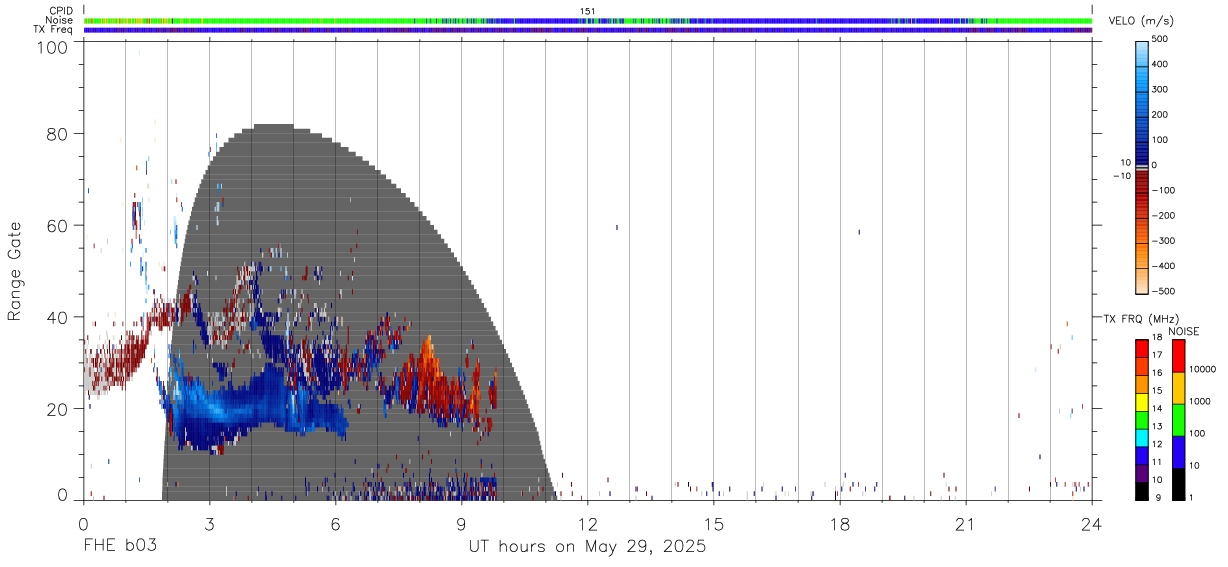The image size is (1228, 567).
Task: Click the range gate tick label 80
Action: (x=56, y=134)
